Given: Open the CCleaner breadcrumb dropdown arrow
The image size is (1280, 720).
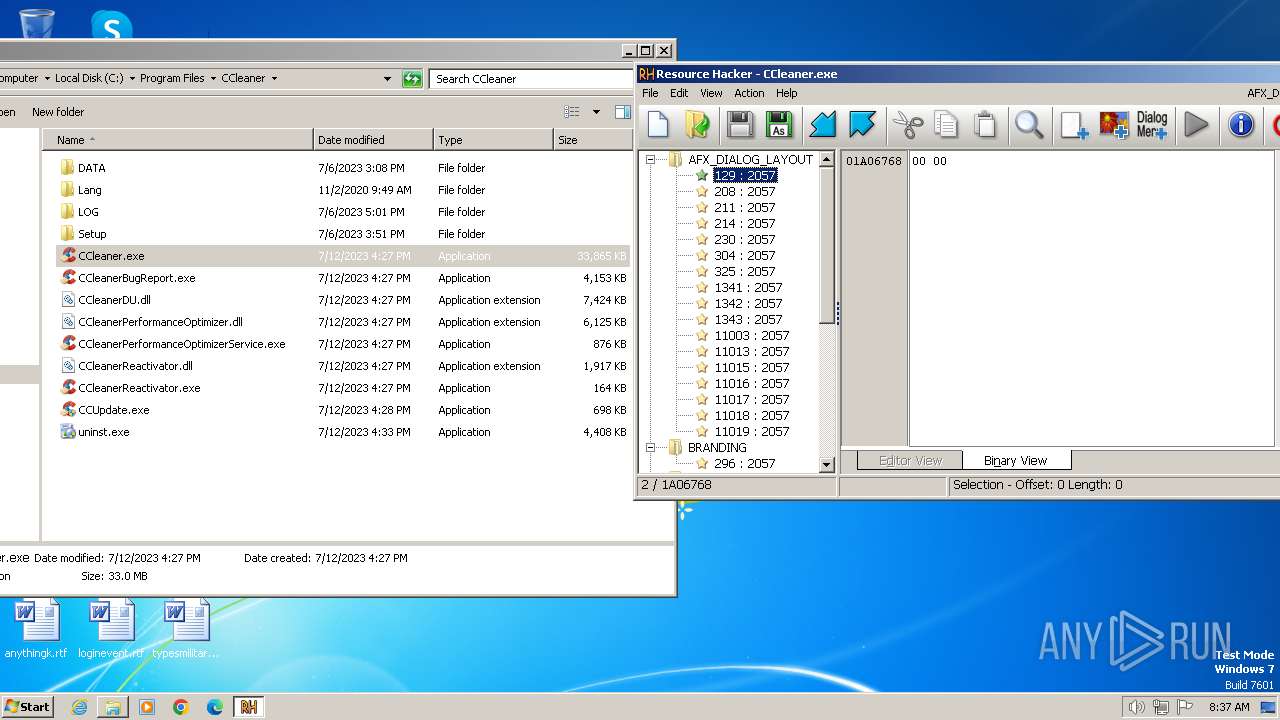Looking at the screenshot, I should tap(274, 78).
